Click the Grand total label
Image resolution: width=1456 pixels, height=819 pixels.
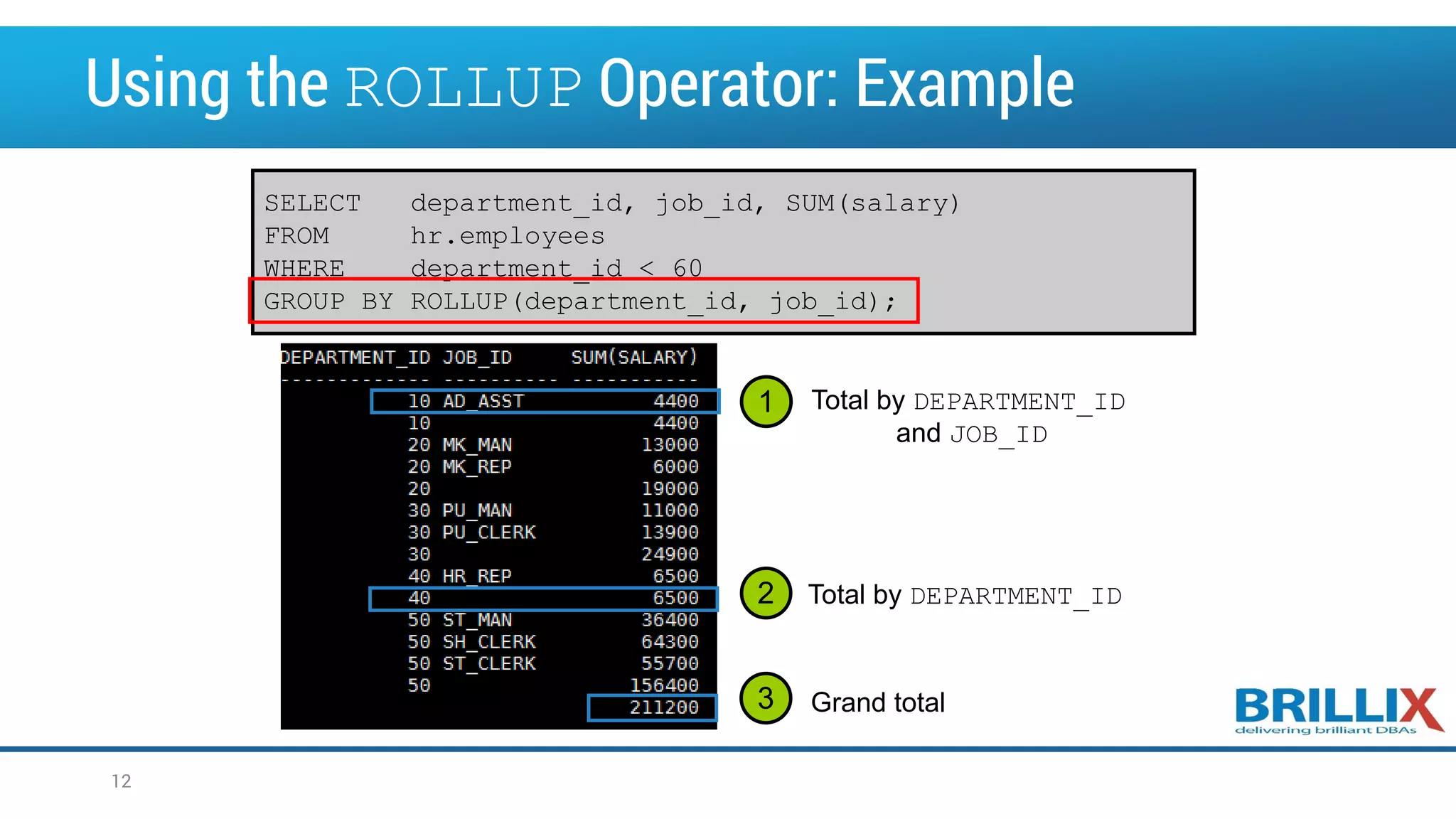coord(878,702)
